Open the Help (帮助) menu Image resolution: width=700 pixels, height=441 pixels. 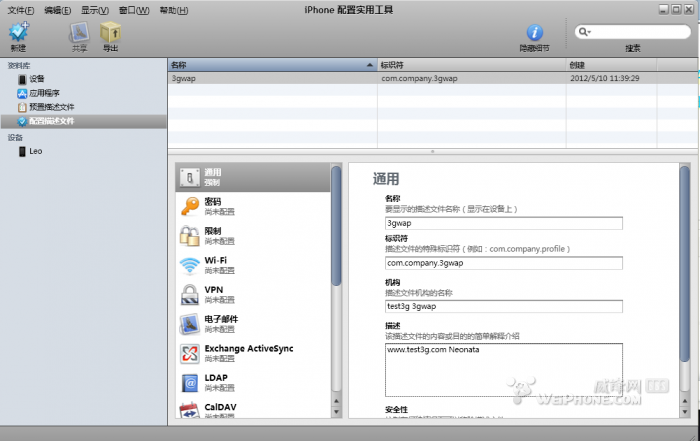(174, 10)
